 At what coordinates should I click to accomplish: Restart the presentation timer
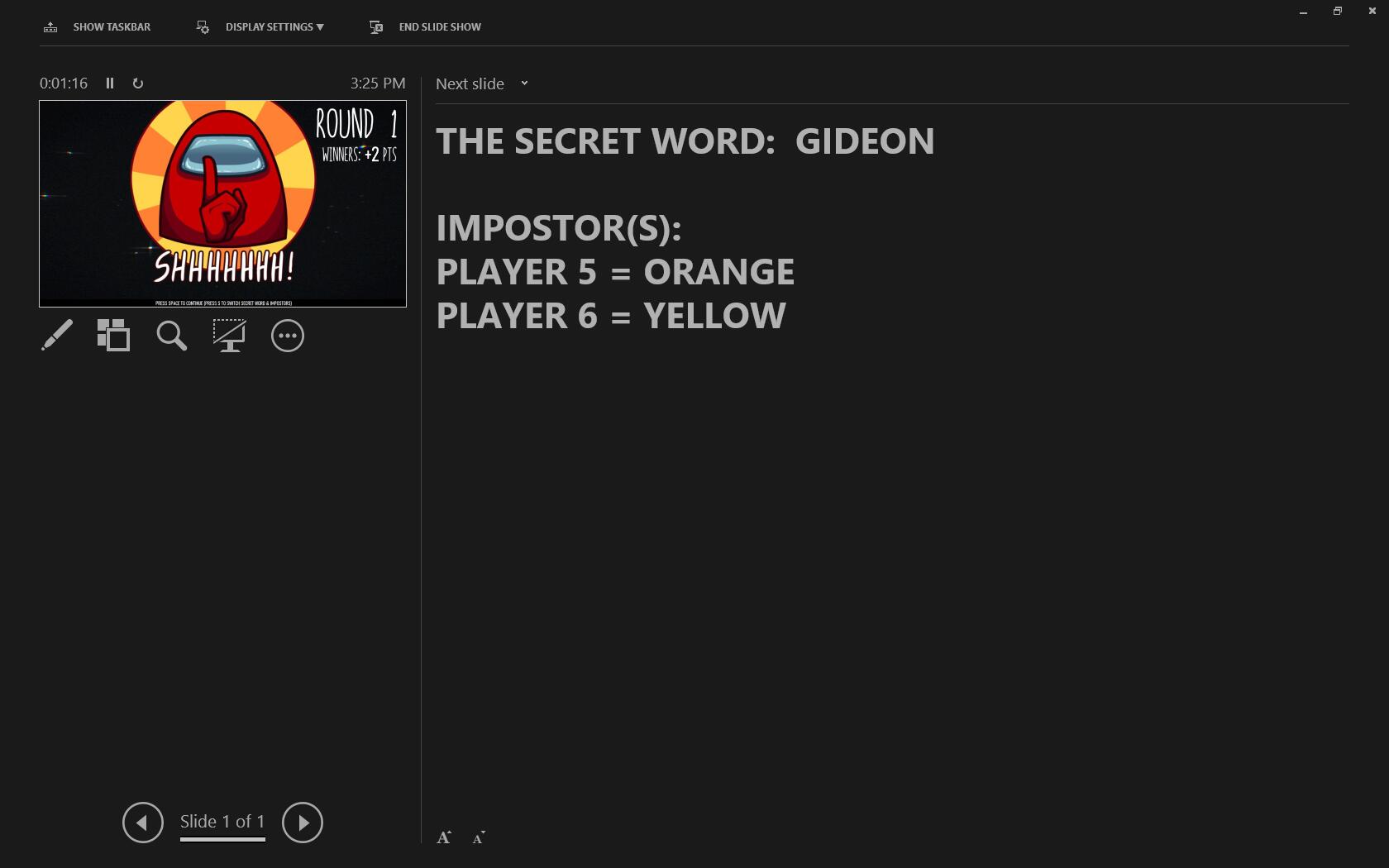tap(138, 83)
